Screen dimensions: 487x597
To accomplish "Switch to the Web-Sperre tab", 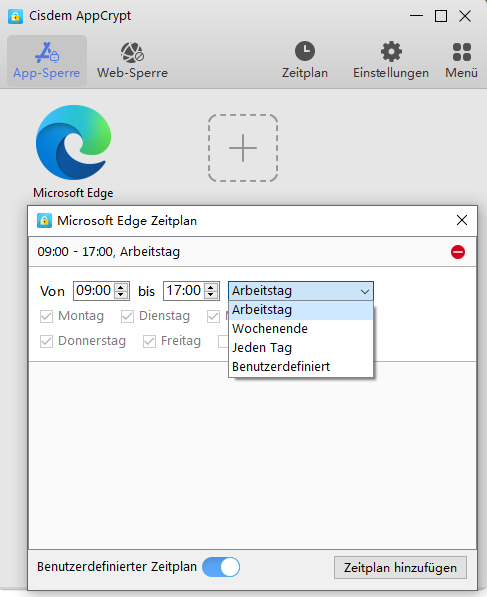I will coord(132,61).
